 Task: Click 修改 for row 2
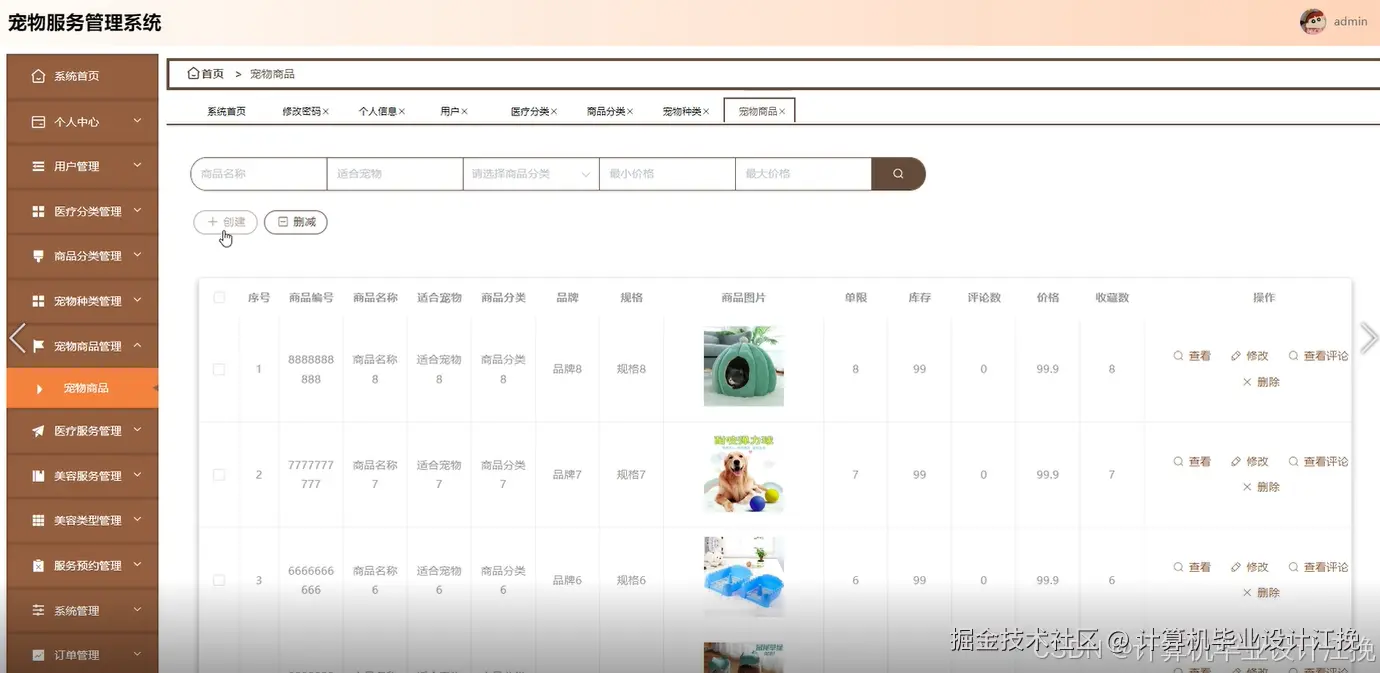pos(1250,462)
